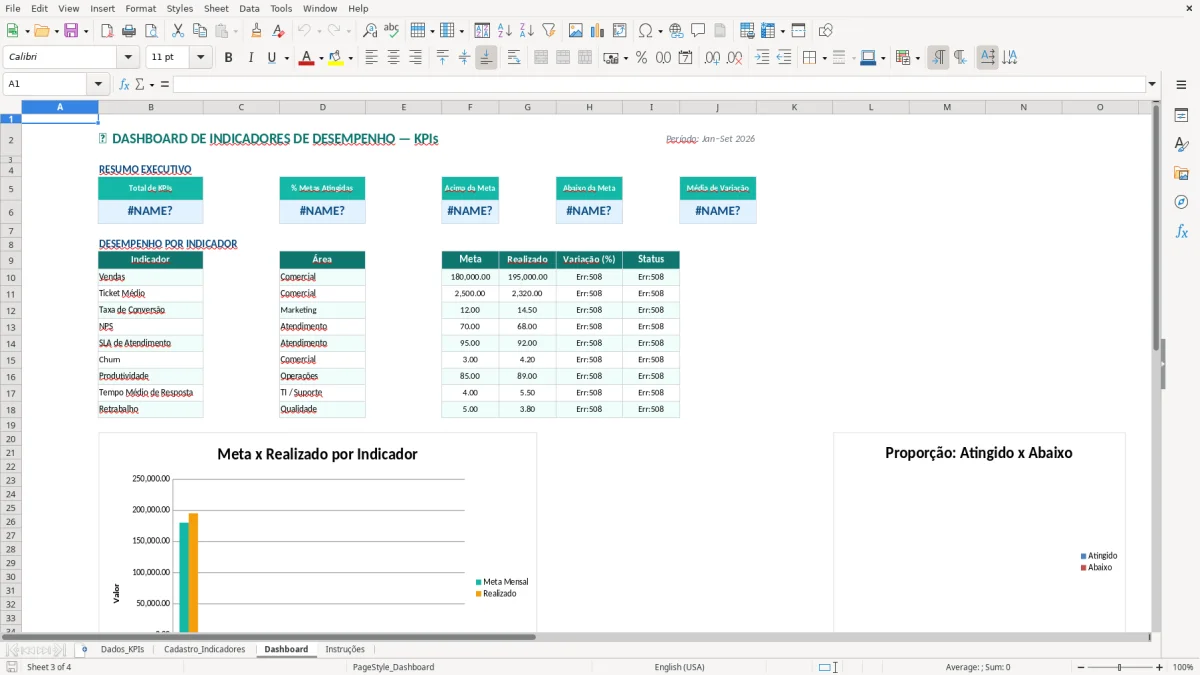Select column D header

click(322, 107)
